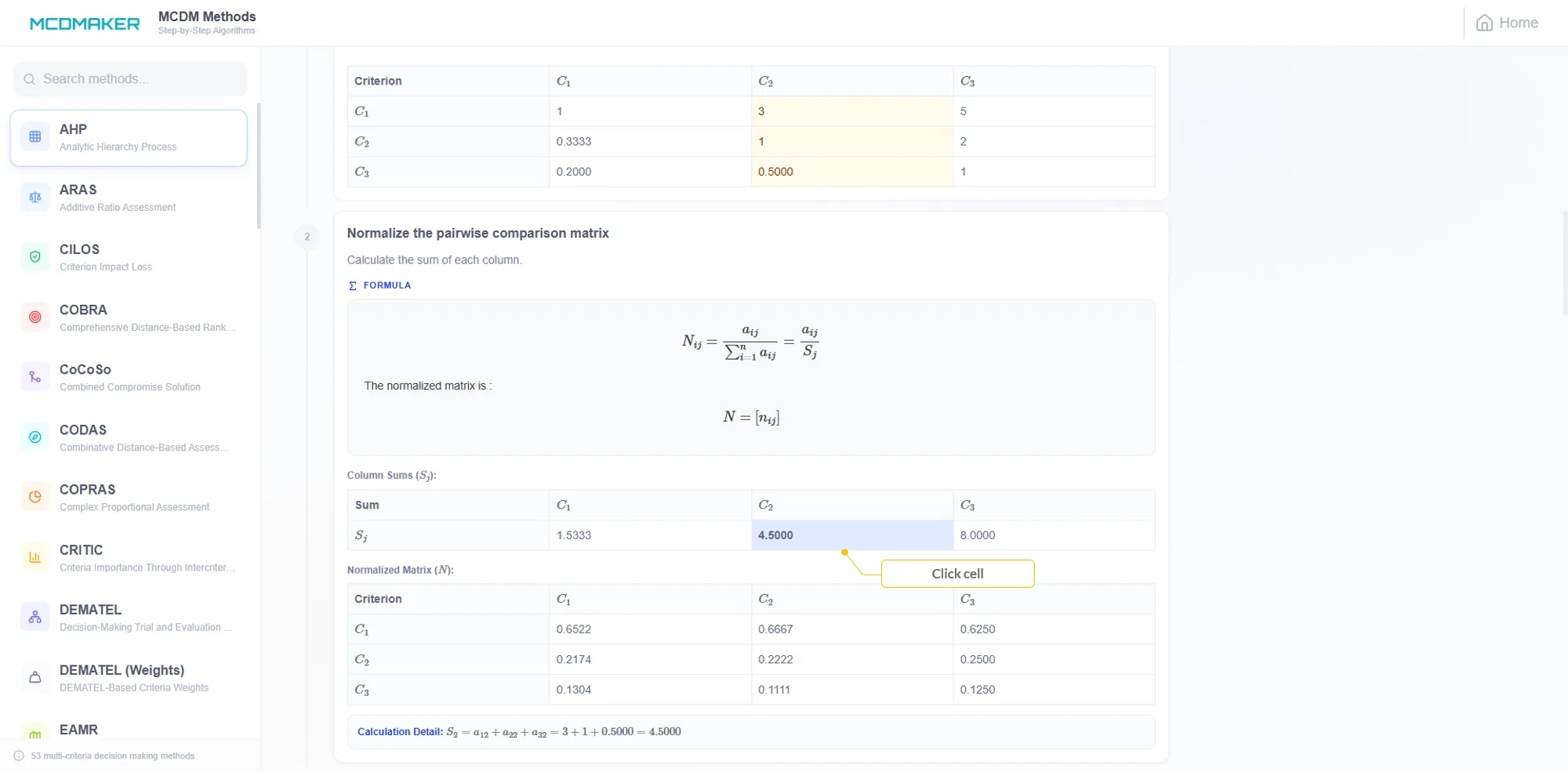Click the info icon beside 53 methods
Viewport: 1568px width, 772px height.
[x=19, y=756]
